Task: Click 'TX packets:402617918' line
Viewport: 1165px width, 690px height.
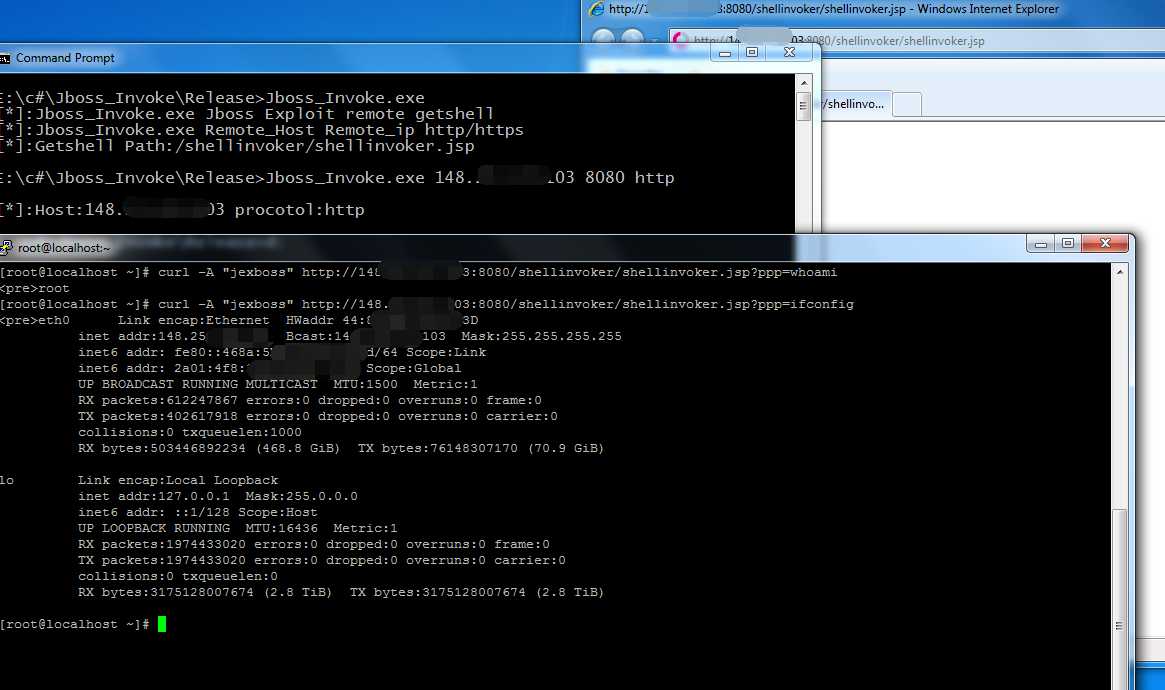Action: tap(318, 417)
